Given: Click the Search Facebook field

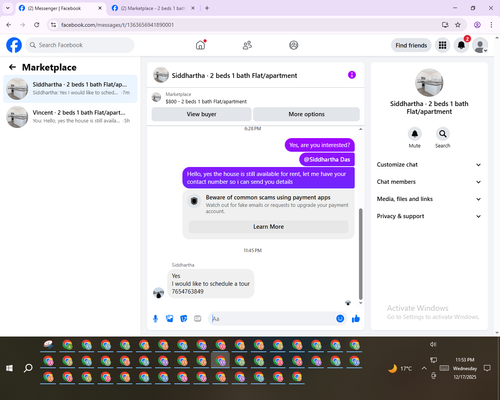Looking at the screenshot, I should coord(80,45).
